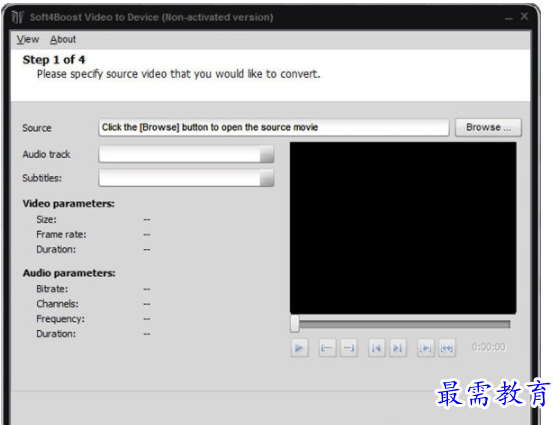The width and height of the screenshot is (559, 425).
Task: Click the 'Channels:' label
Action: pos(57,304)
